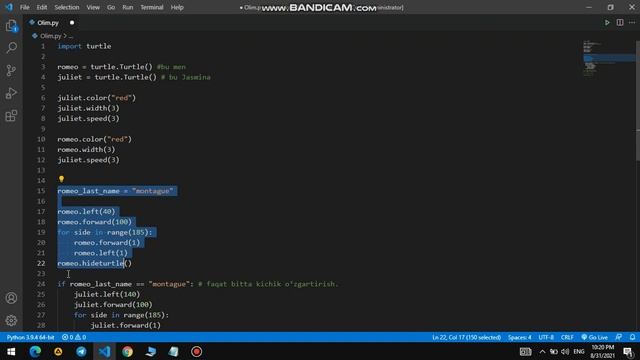
Task: Open Google Chrome from taskbar
Action: 127,351
